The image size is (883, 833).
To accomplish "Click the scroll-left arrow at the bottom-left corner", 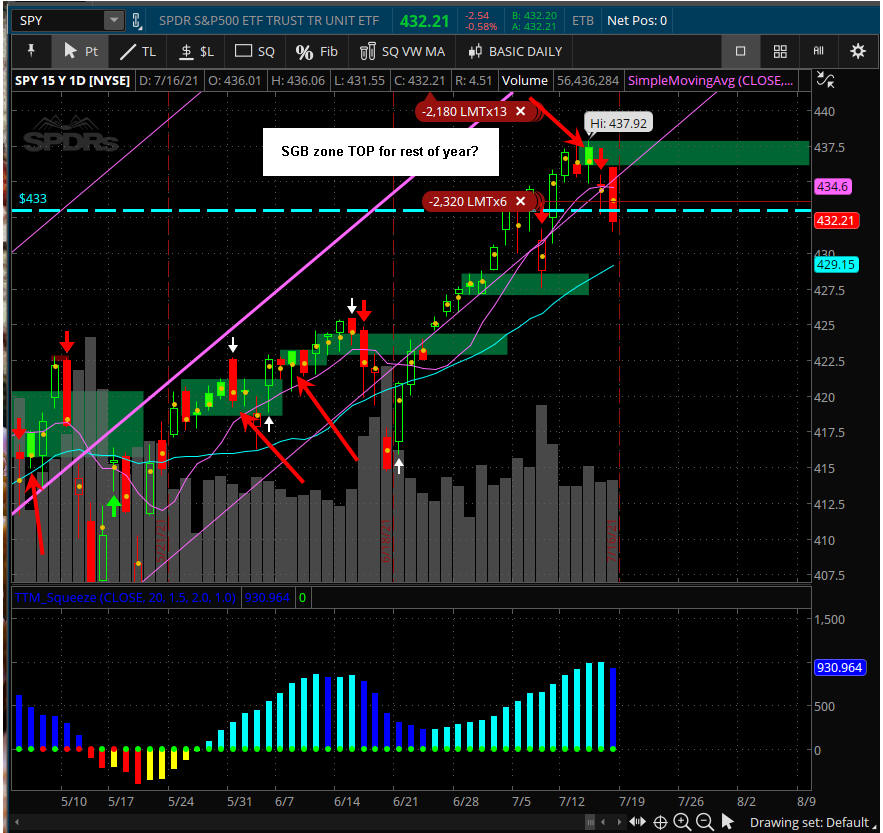I will (17, 822).
